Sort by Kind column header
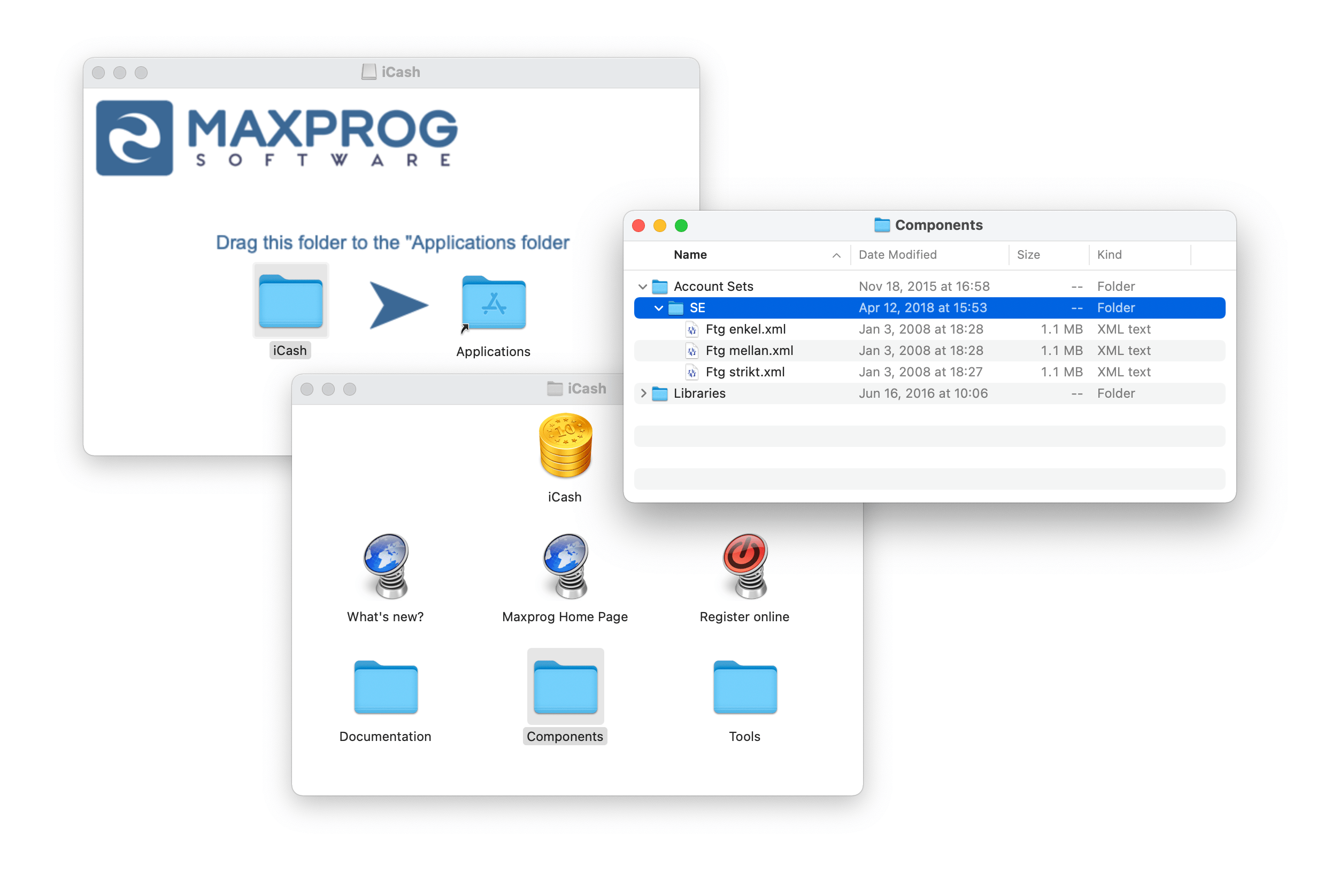This screenshot has height=896, width=1339. click(1109, 255)
